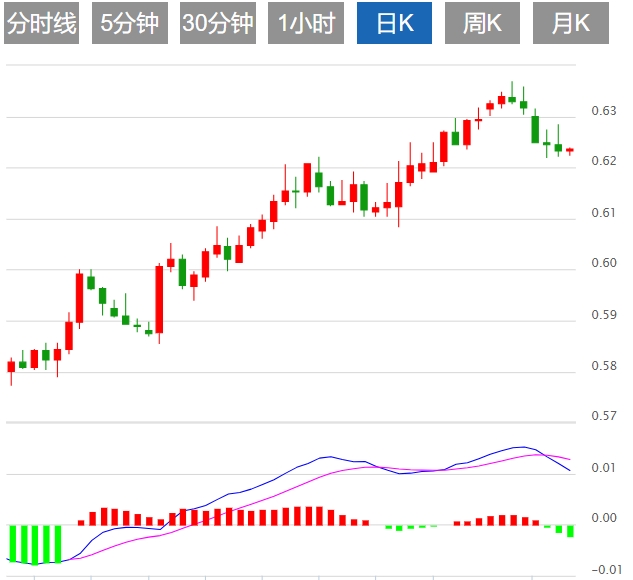Click the 0.01 MACD axis label
Image resolution: width=633 pixels, height=580 pixels.
coord(603,468)
